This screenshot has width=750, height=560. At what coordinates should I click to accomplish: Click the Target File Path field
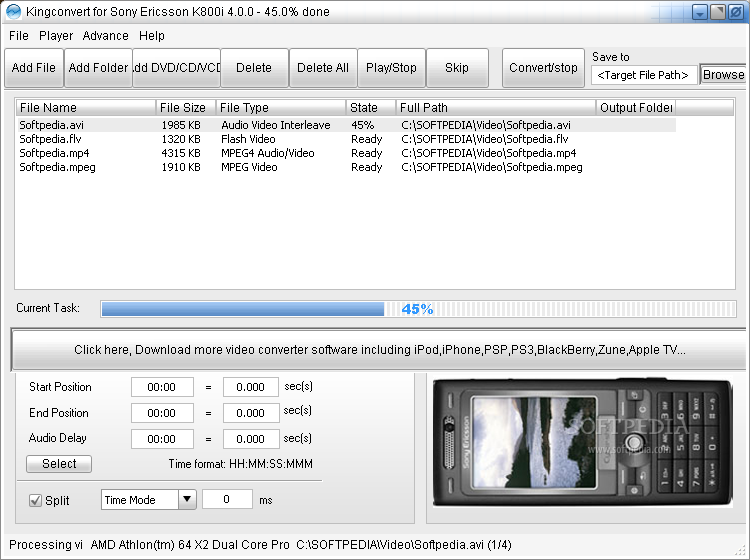coord(644,75)
